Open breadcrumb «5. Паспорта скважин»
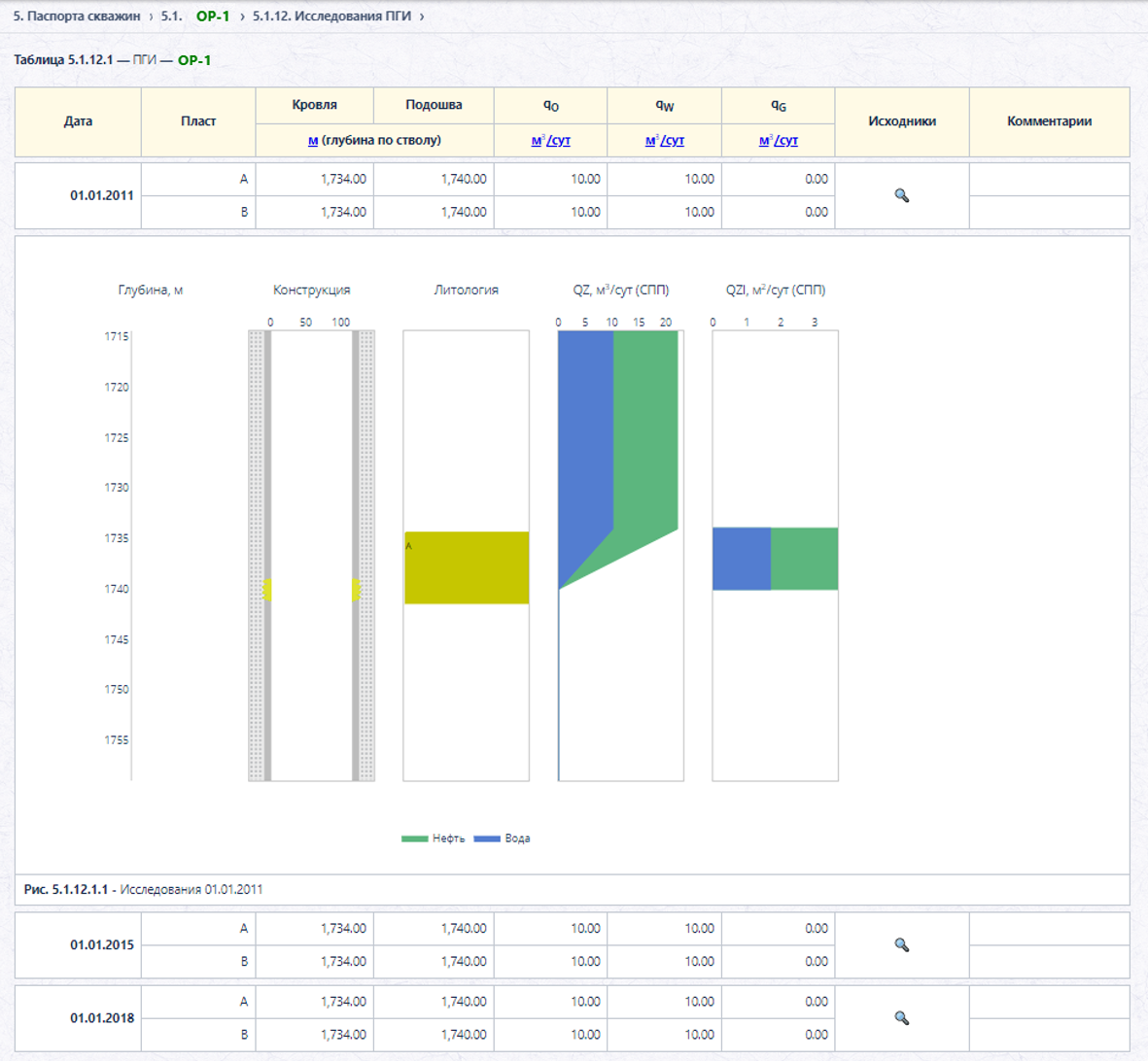Image resolution: width=1148 pixels, height=1061 pixels. click(77, 17)
